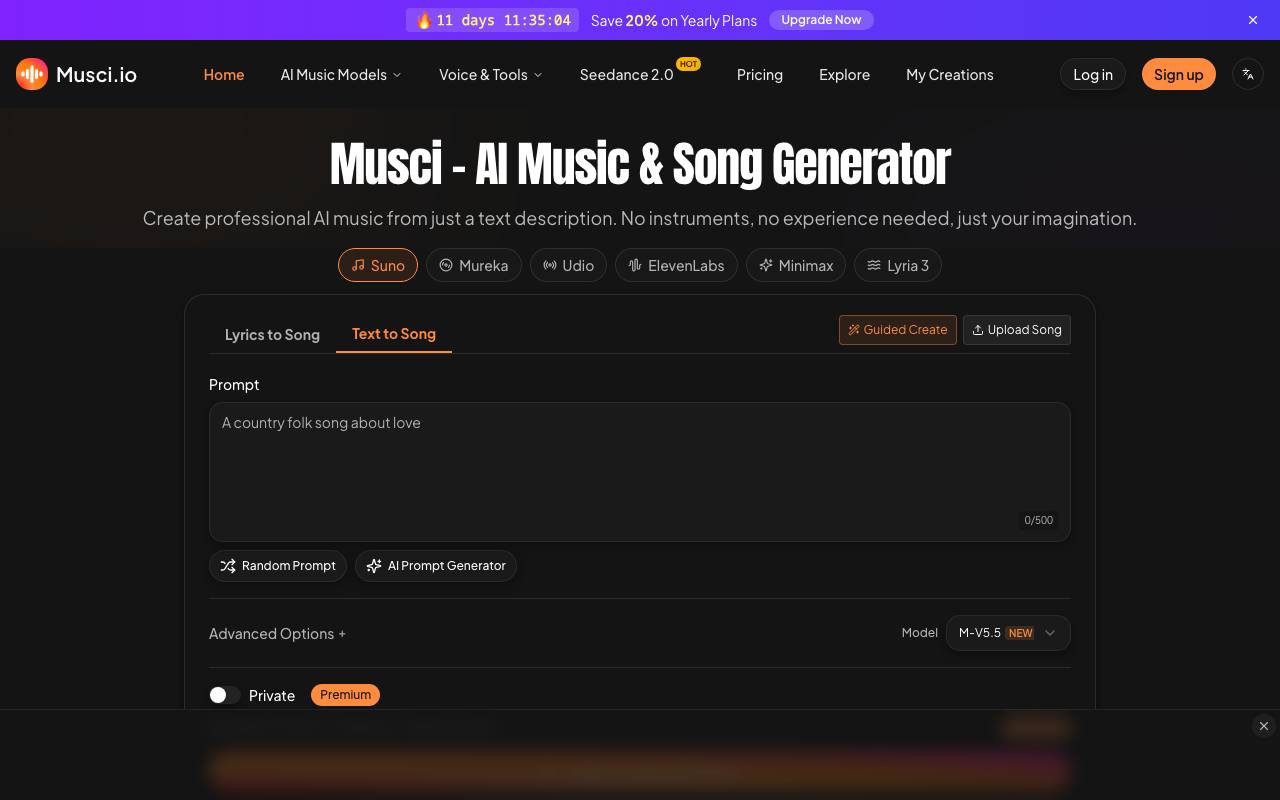Select the Suno music model chip
The width and height of the screenshot is (1280, 800).
point(378,265)
